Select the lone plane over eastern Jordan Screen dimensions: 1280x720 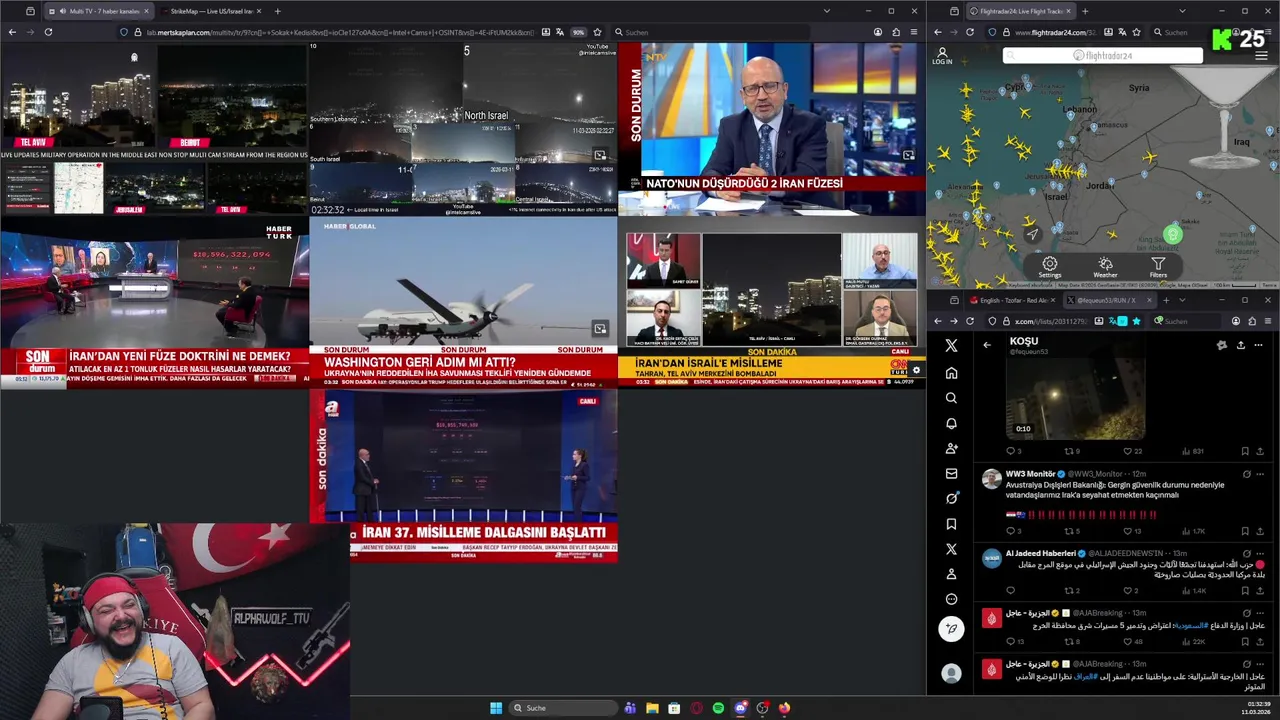pyautogui.click(x=1150, y=157)
